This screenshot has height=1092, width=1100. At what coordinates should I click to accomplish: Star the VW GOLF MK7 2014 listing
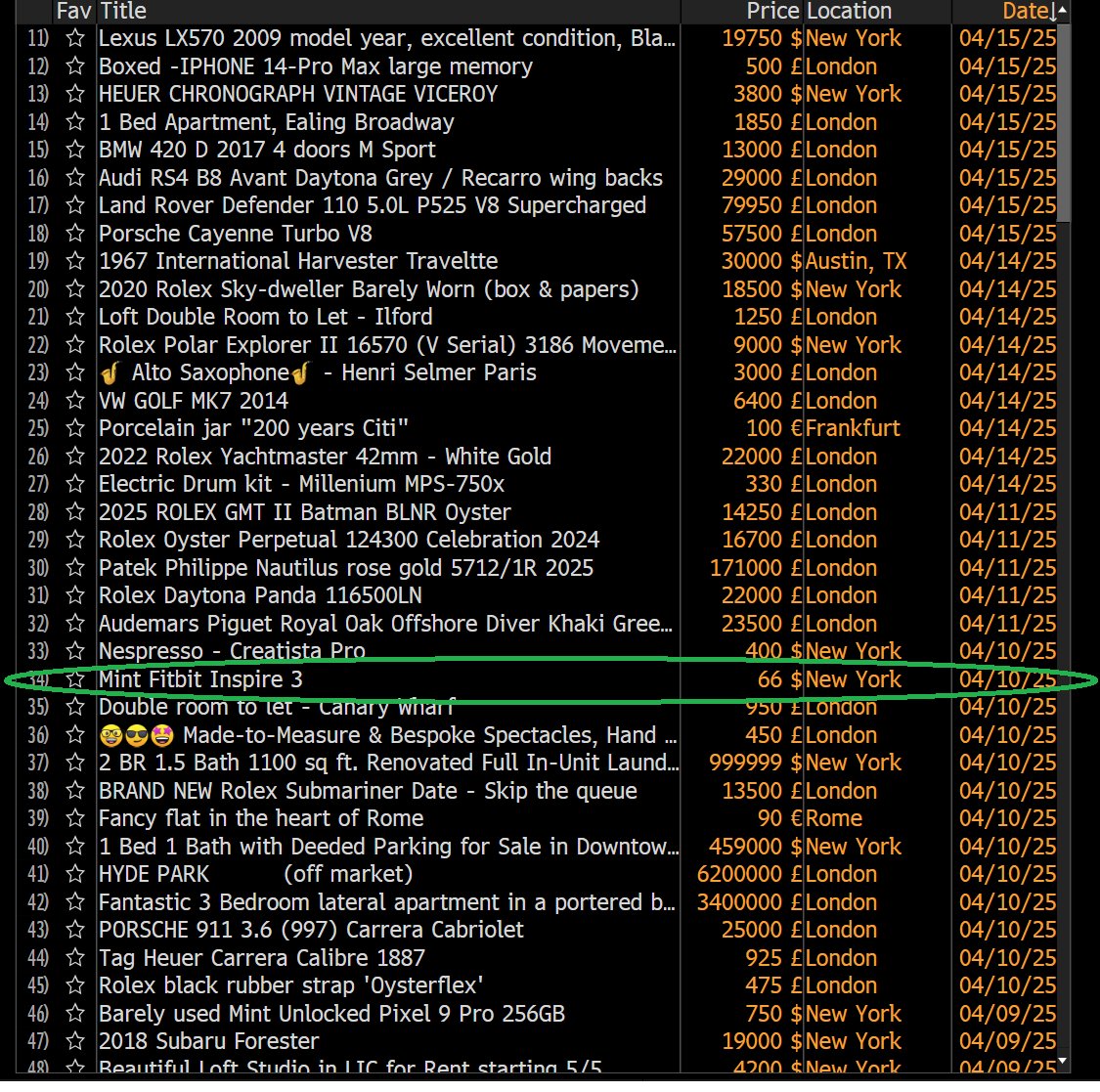pyautogui.click(x=75, y=401)
